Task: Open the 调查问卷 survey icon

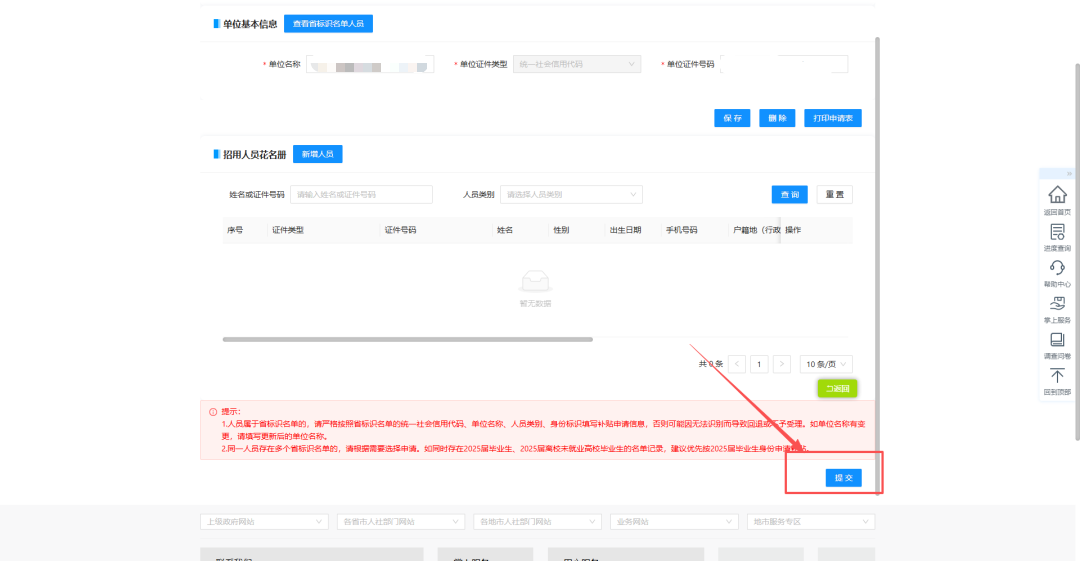Action: coord(1057,340)
